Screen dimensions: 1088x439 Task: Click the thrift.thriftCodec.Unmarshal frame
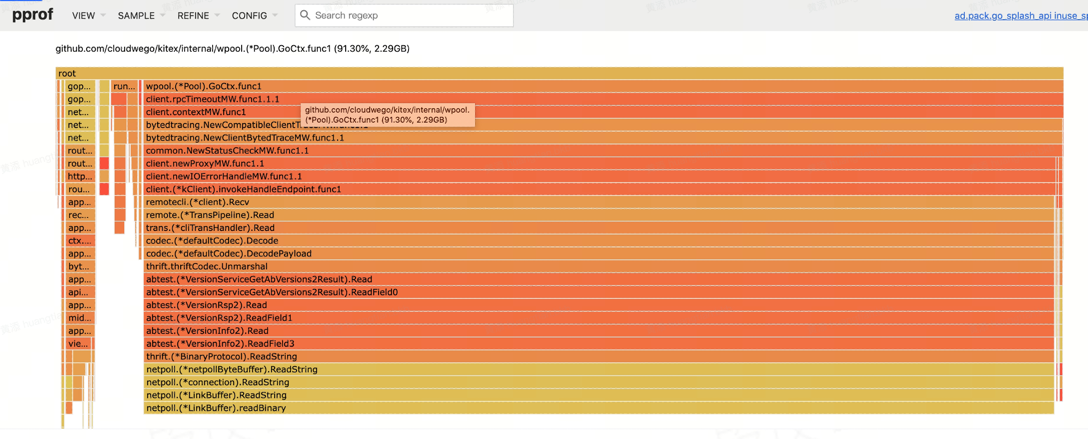pyautogui.click(x=600, y=267)
